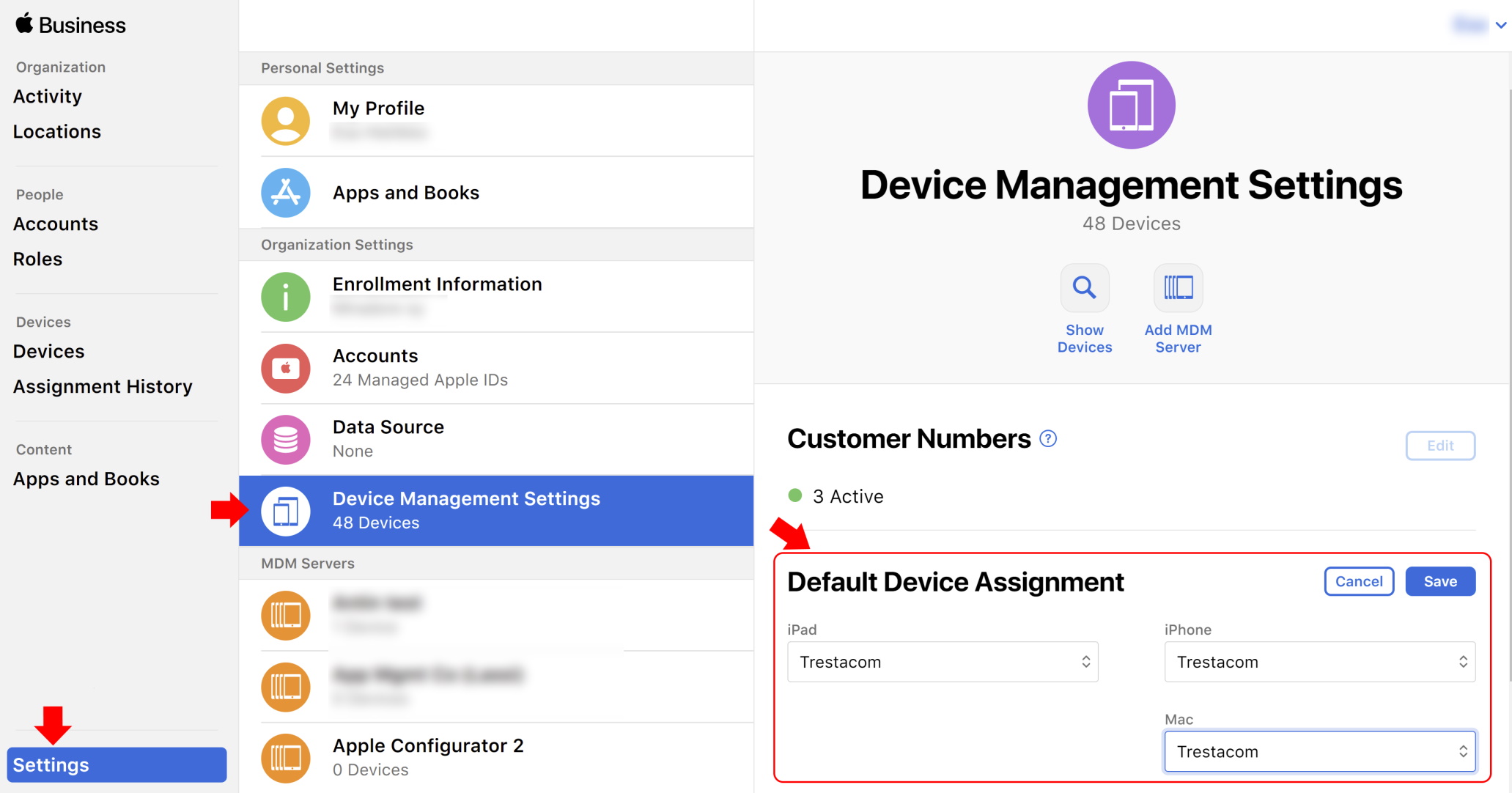Click the Add MDM Server link label
Viewport: 1512px width, 793px height.
coord(1179,339)
